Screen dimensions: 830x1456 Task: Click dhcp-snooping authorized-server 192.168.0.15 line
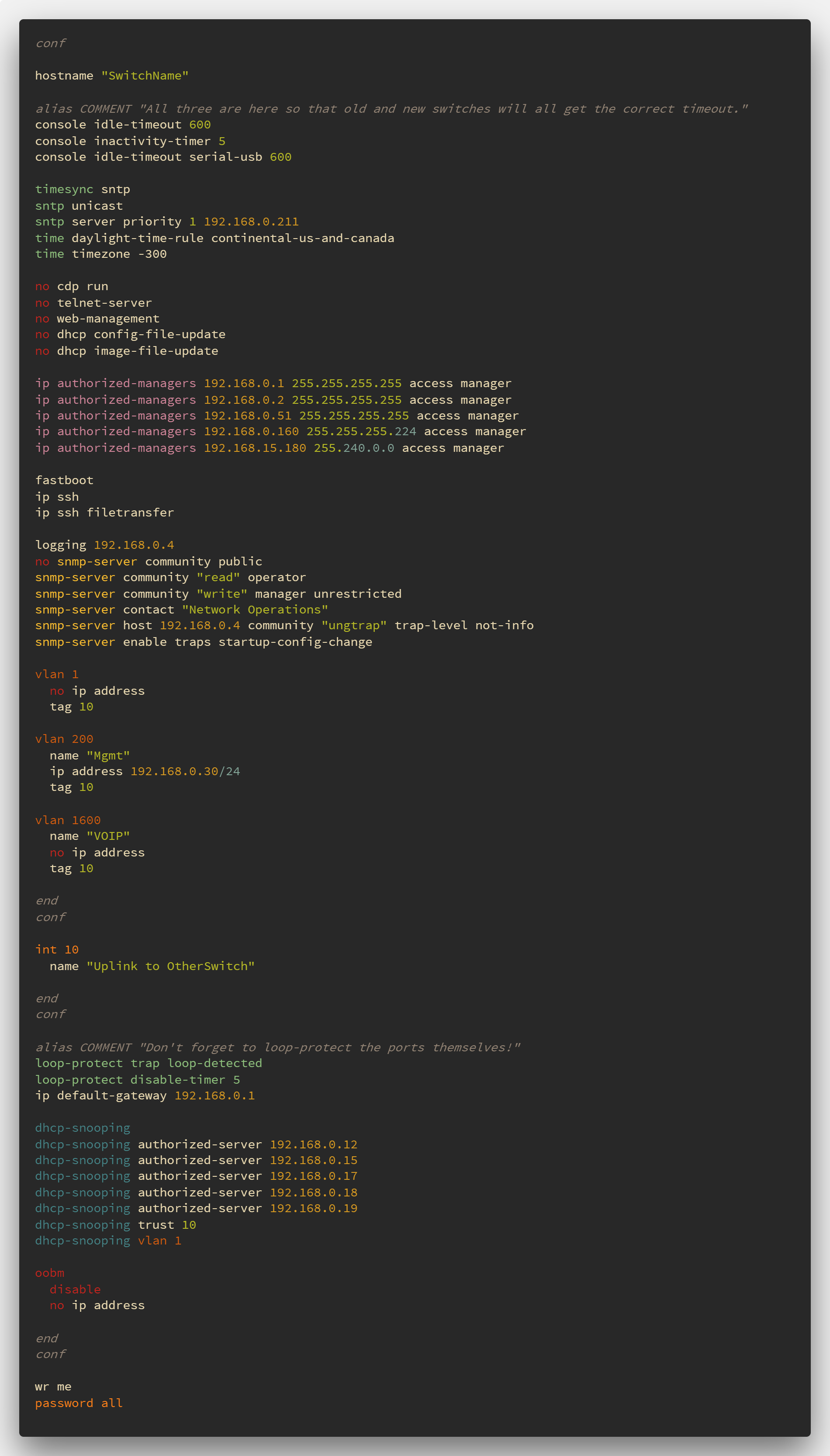click(x=197, y=1161)
